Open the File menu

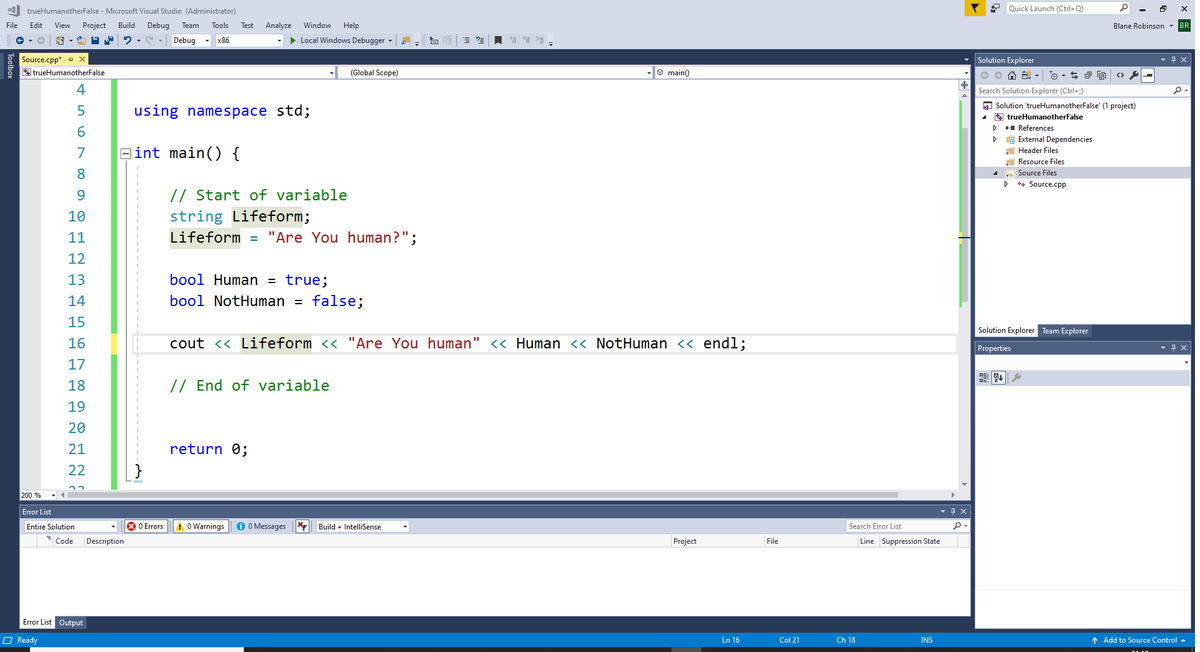(12, 25)
